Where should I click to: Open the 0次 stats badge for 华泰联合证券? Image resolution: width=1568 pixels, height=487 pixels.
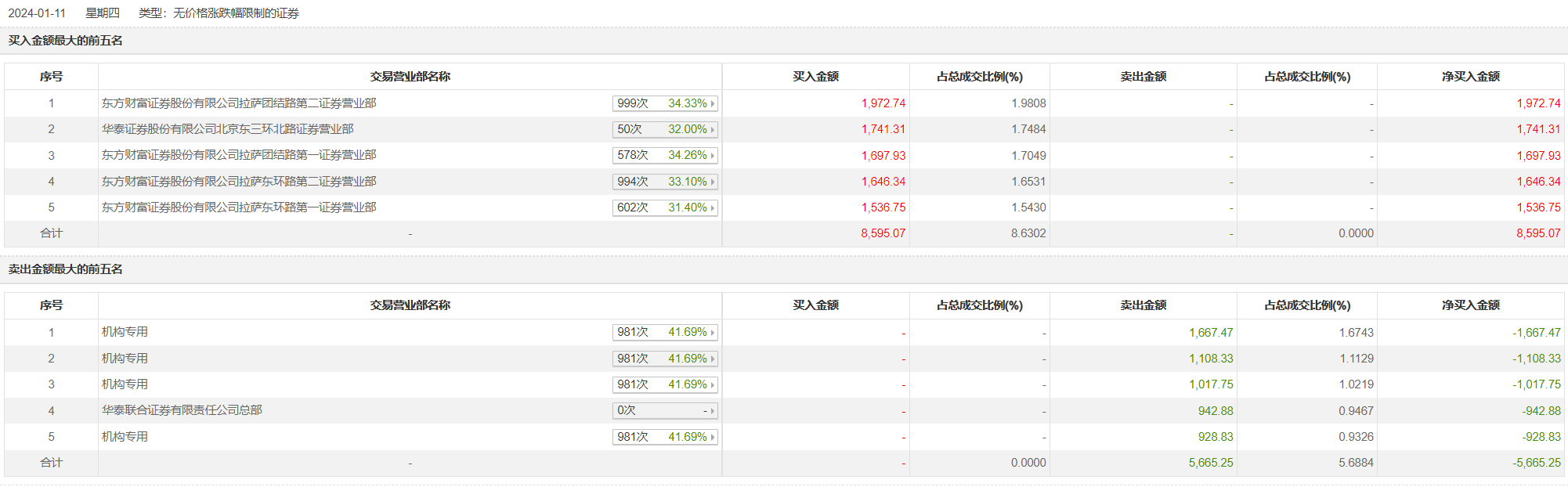click(x=665, y=410)
